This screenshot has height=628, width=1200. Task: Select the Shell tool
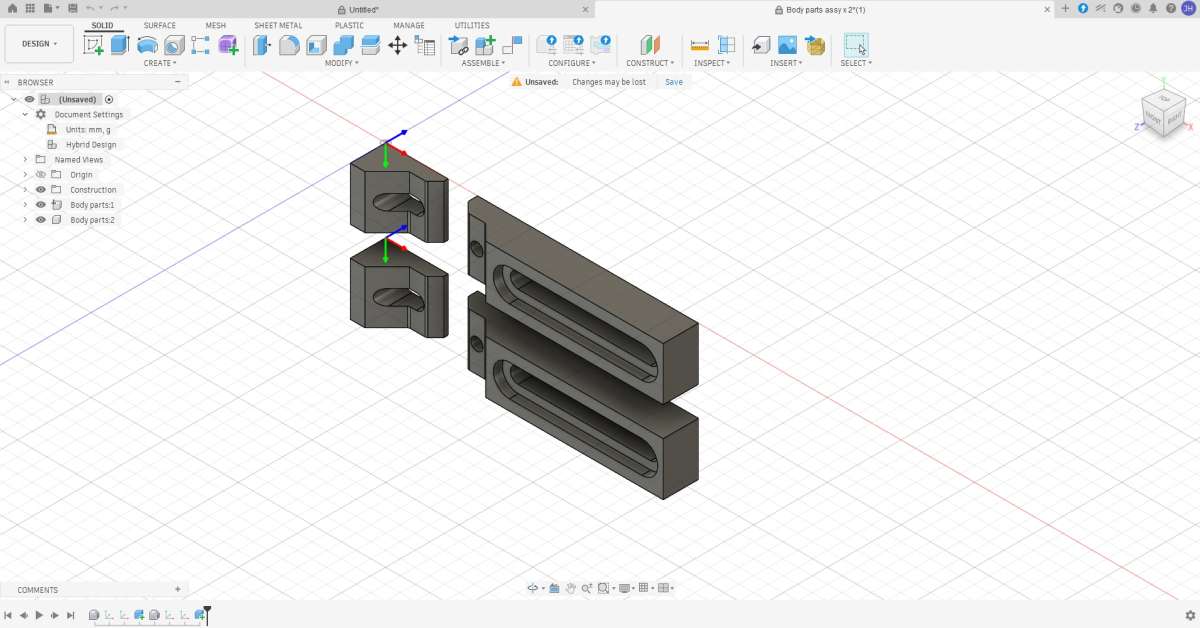[317, 45]
